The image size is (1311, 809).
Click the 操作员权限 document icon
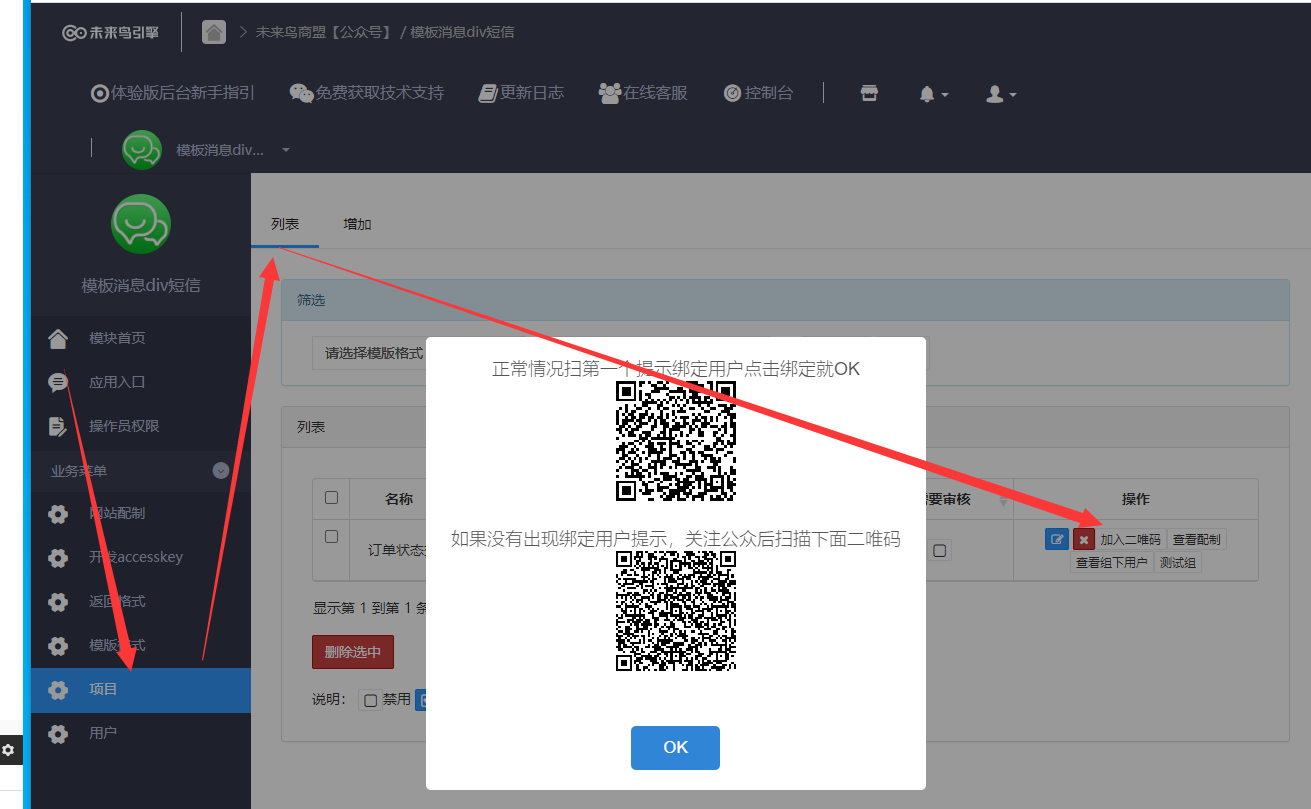(x=58, y=426)
